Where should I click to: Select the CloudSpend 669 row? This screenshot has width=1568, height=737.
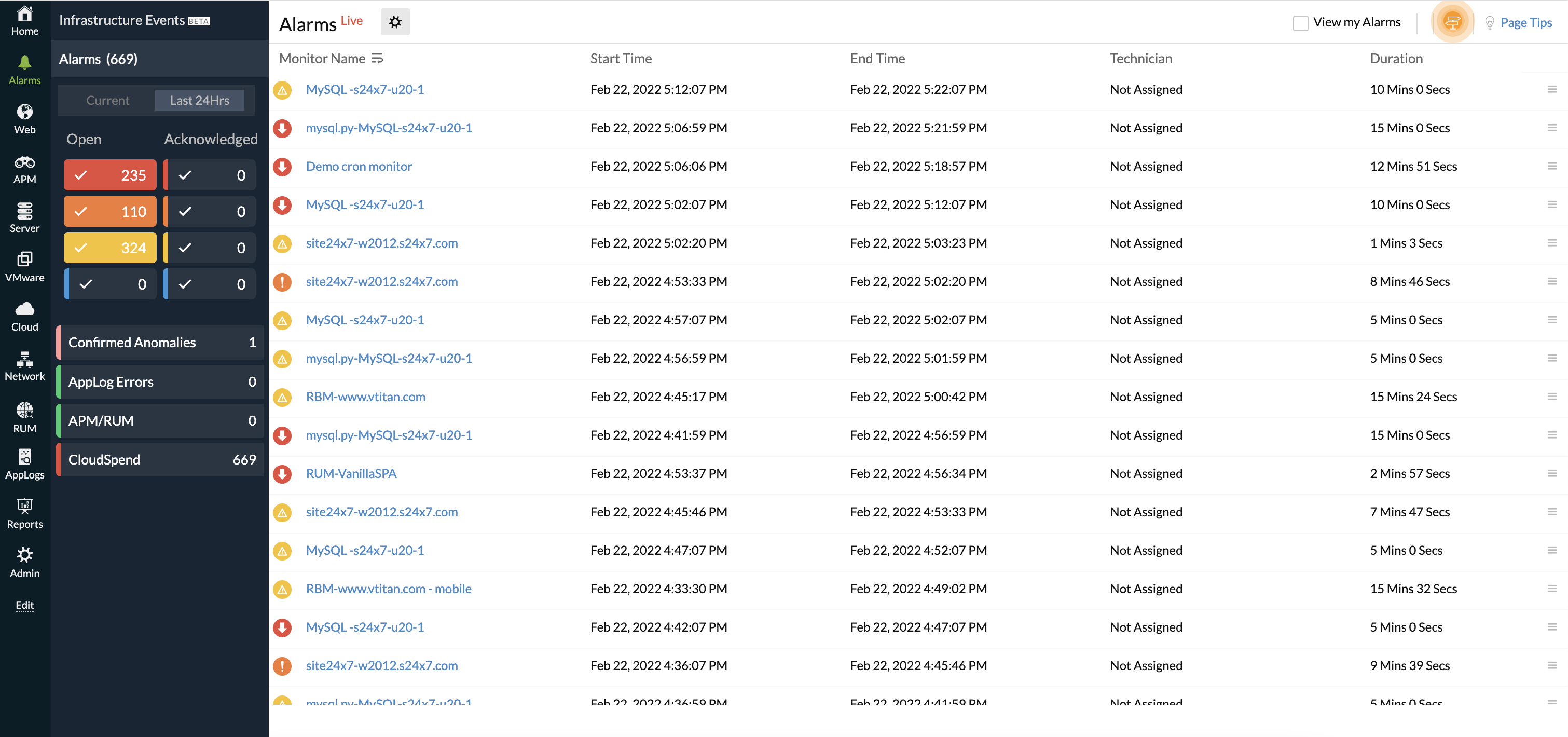click(161, 460)
